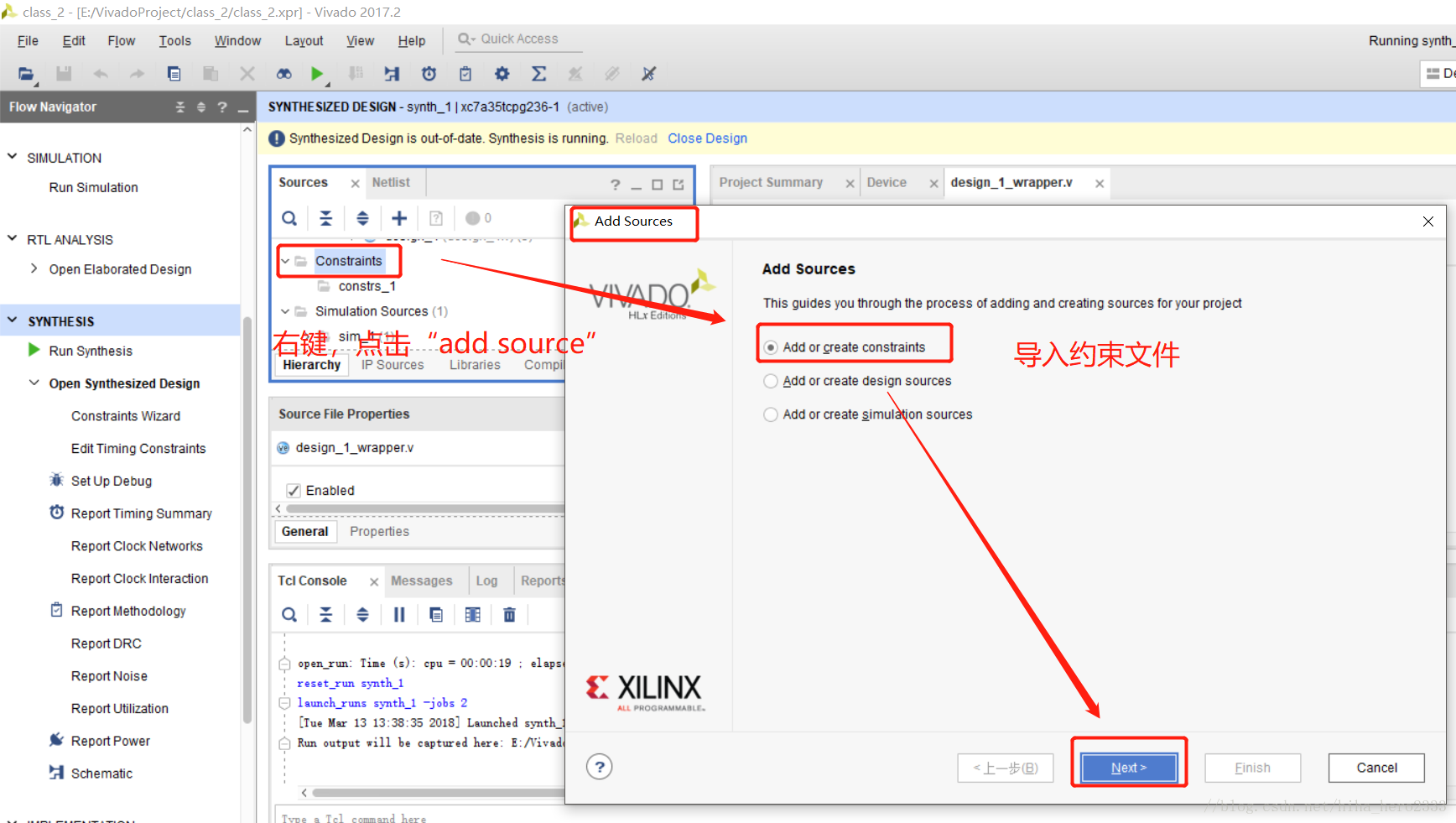
Task: Click the green Run arrow in toolbar
Action: [317, 74]
